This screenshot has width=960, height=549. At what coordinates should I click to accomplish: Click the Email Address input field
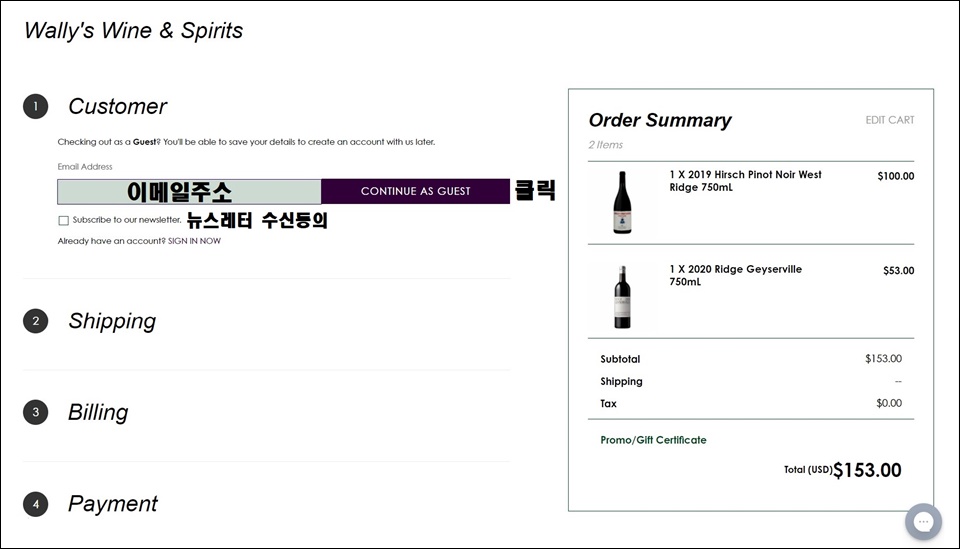189,192
